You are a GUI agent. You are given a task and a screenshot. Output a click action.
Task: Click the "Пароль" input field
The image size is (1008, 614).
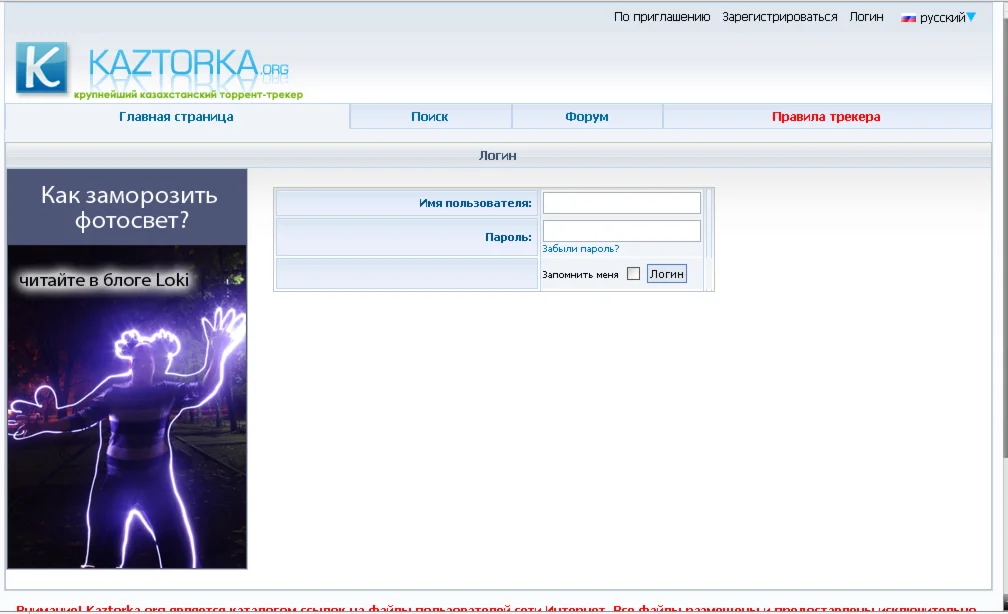pos(620,230)
